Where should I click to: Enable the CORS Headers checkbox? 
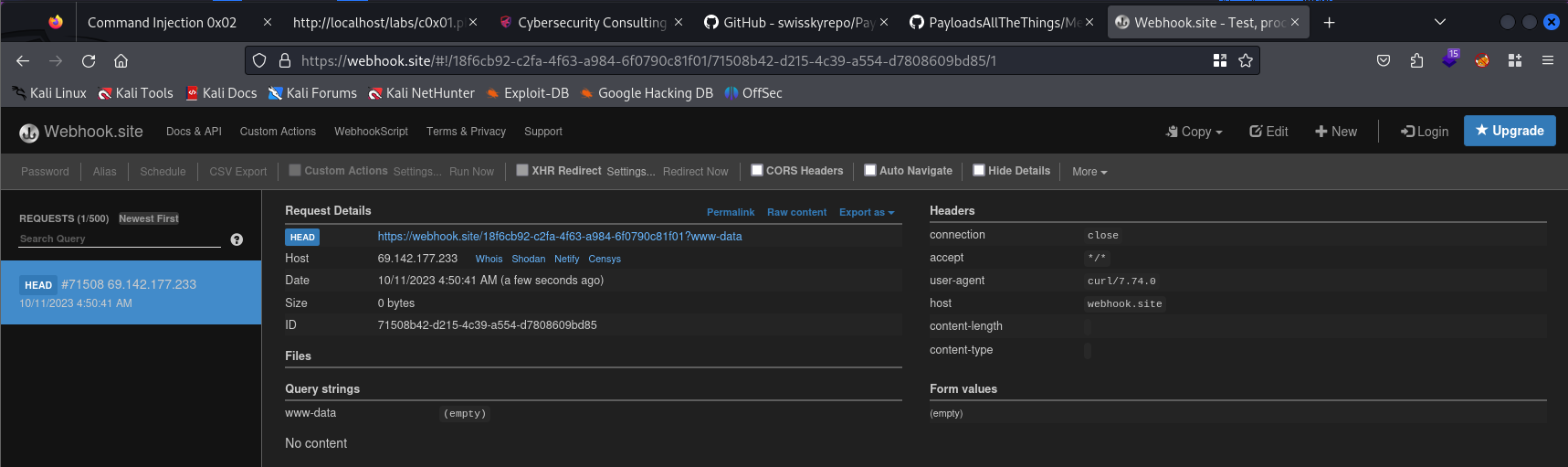(x=757, y=170)
